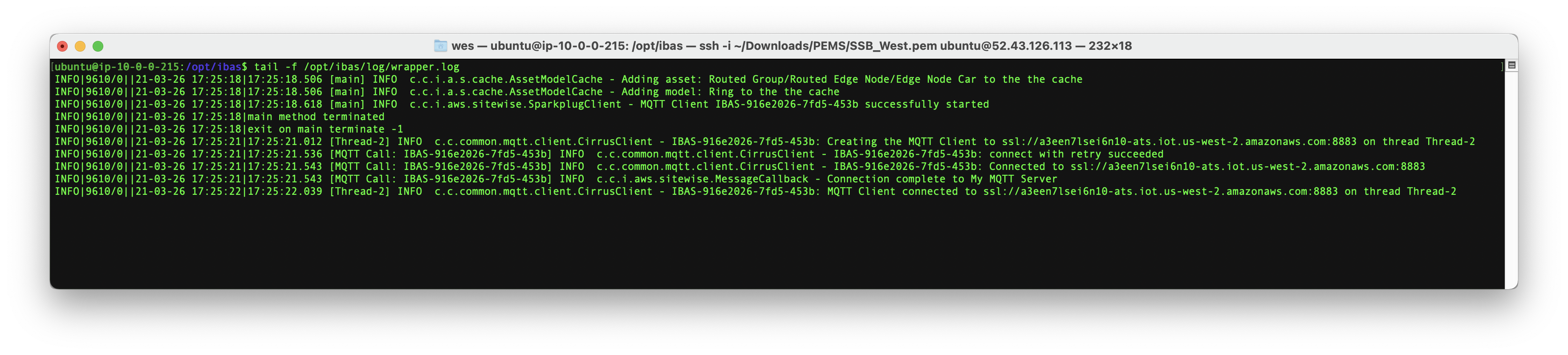The width and height of the screenshot is (1568, 355).
Task: Click the empty black area below the log
Action: pyautogui.click(x=777, y=243)
